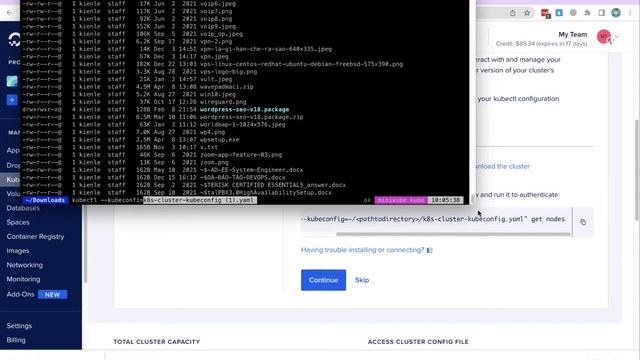Click 'vps-logo-big.png' line in terminal
Viewport: 640px width, 360px height.
pyautogui.click(x=229, y=72)
